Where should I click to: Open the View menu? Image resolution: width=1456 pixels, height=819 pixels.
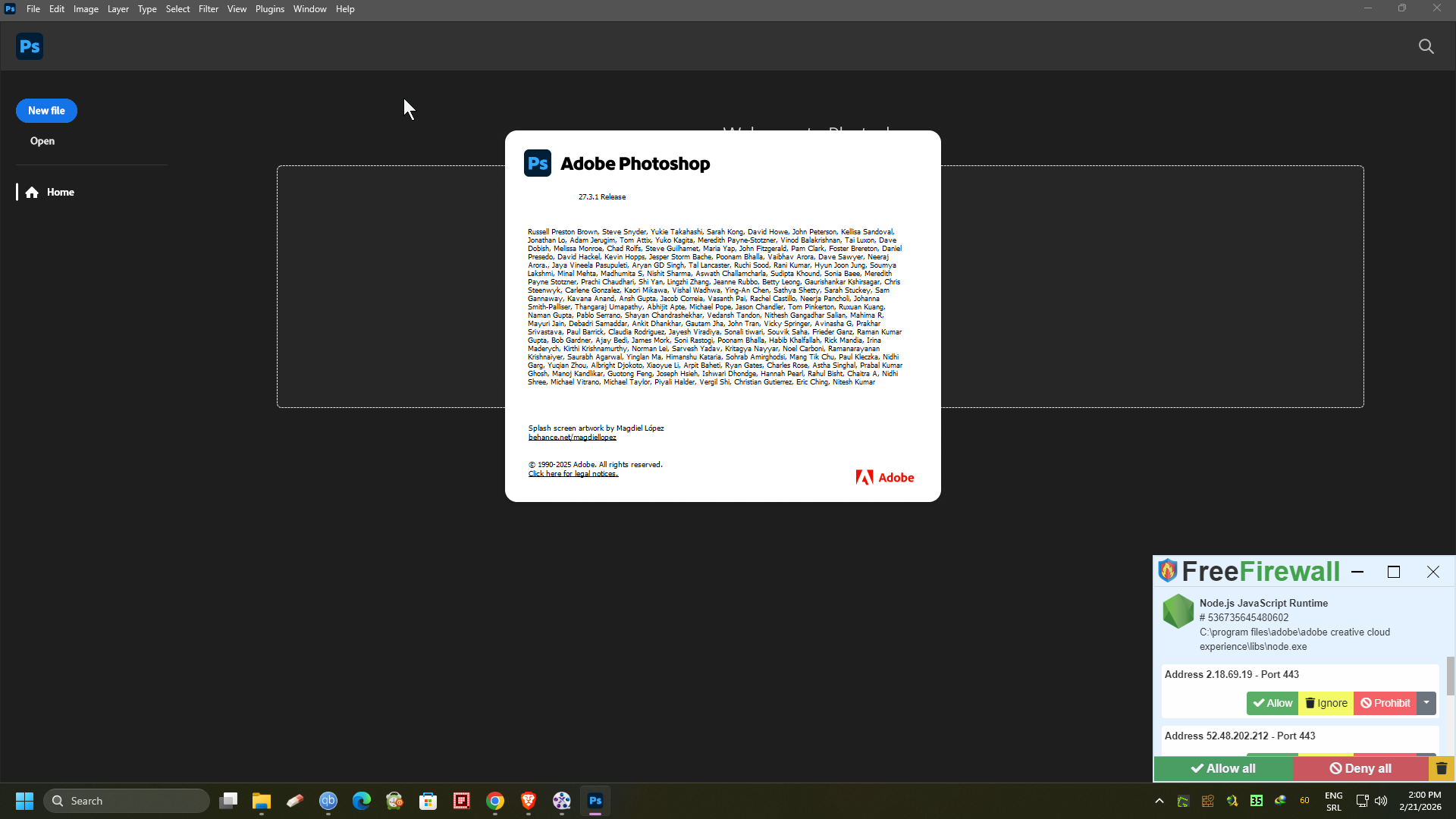(x=237, y=9)
